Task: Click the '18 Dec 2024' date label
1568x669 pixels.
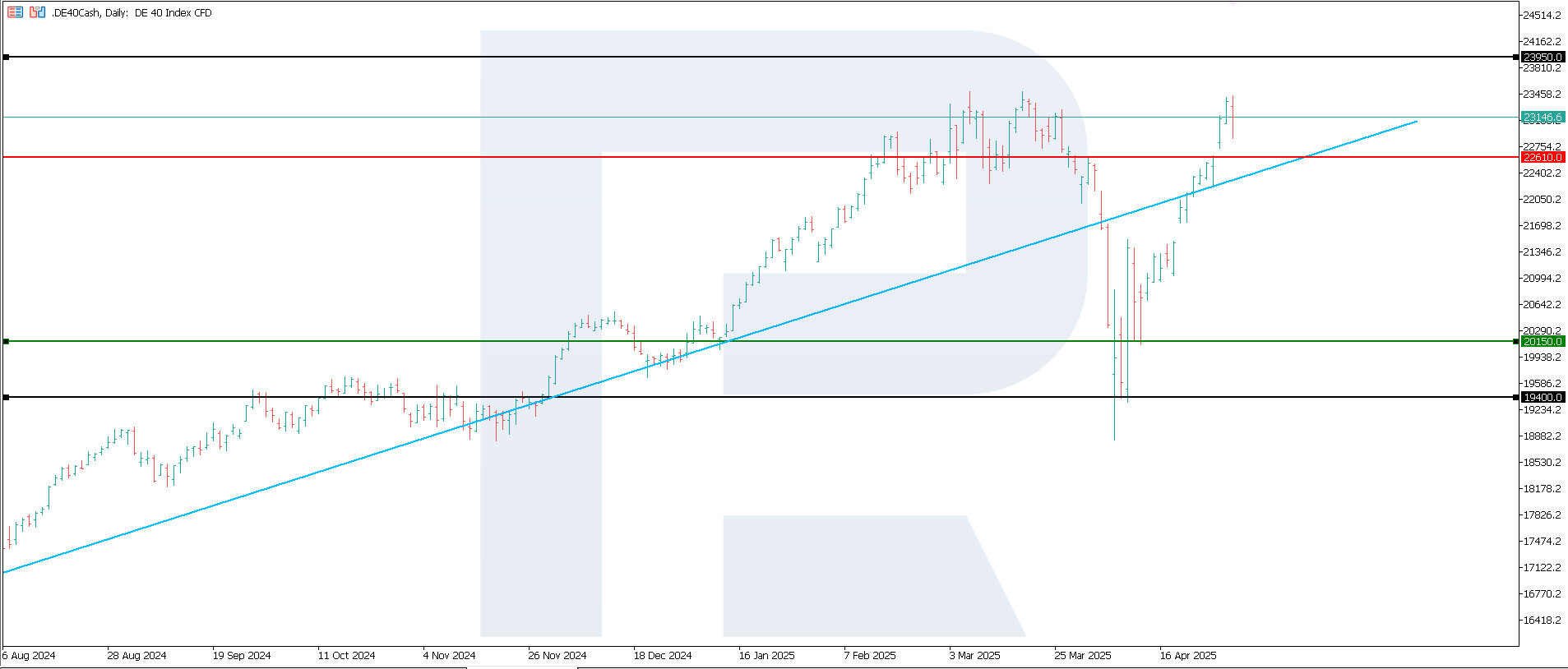Action: (x=663, y=656)
